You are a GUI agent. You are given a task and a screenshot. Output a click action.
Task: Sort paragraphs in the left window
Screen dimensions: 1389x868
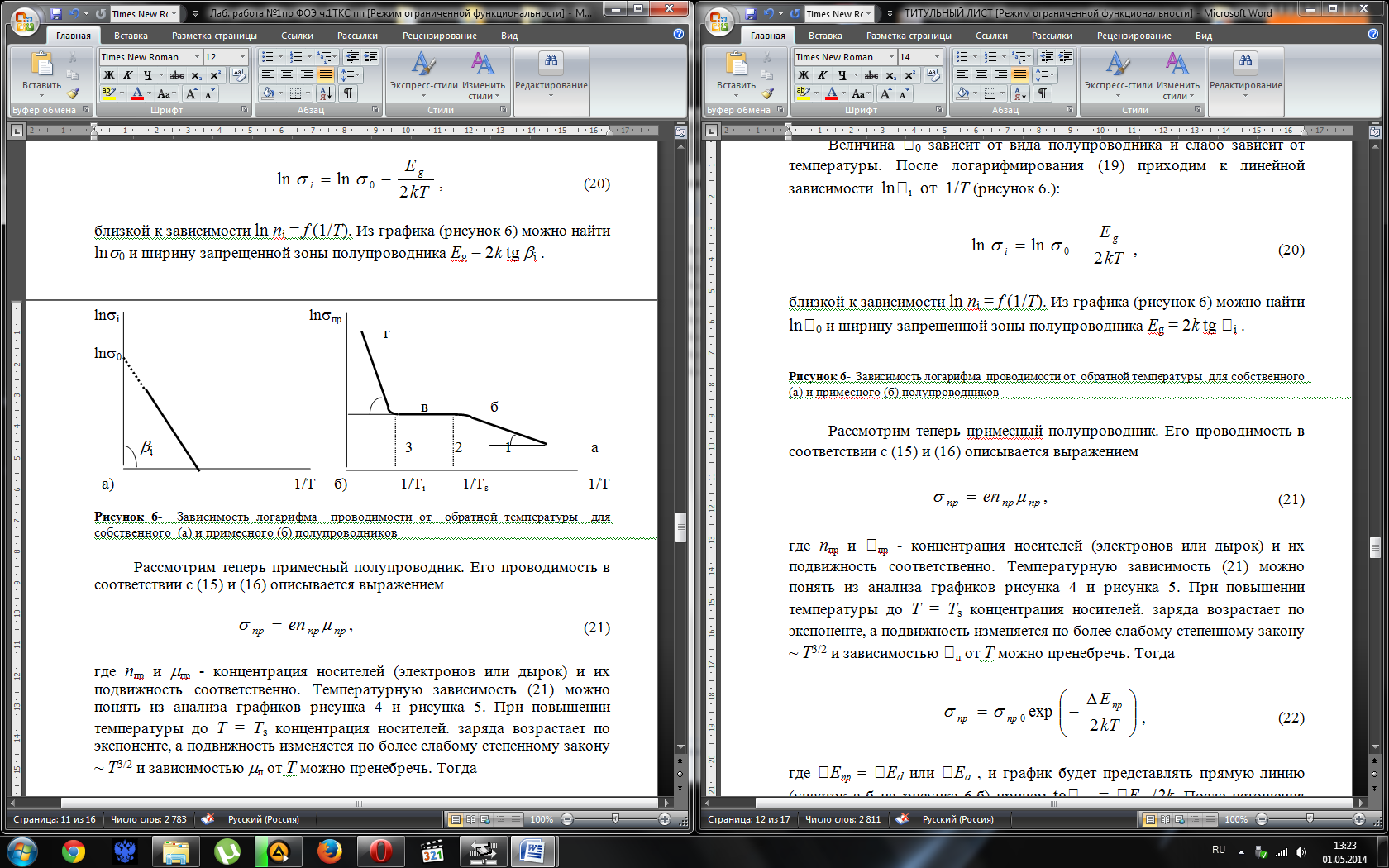coord(325,93)
